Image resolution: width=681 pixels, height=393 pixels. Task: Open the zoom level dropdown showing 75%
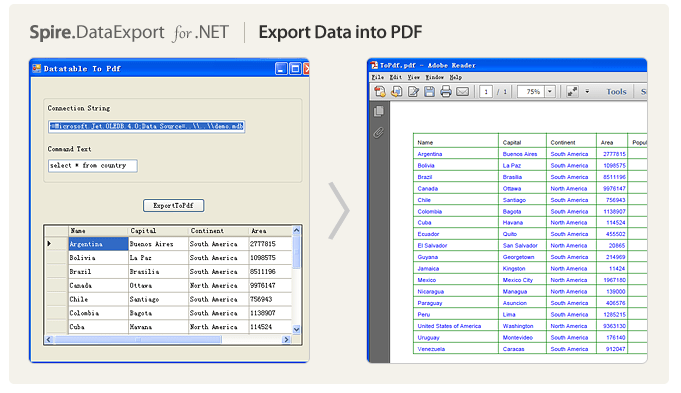pos(550,92)
